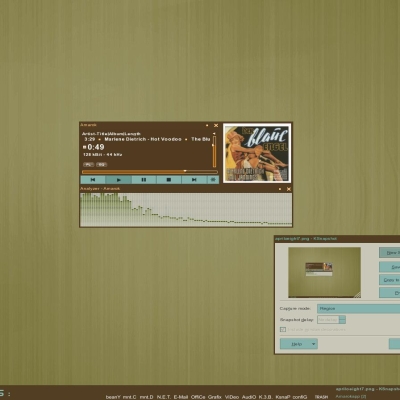This screenshot has height=400, width=400.
Task: Adjust the Amarok vertical volume slider
Action: click(214, 152)
